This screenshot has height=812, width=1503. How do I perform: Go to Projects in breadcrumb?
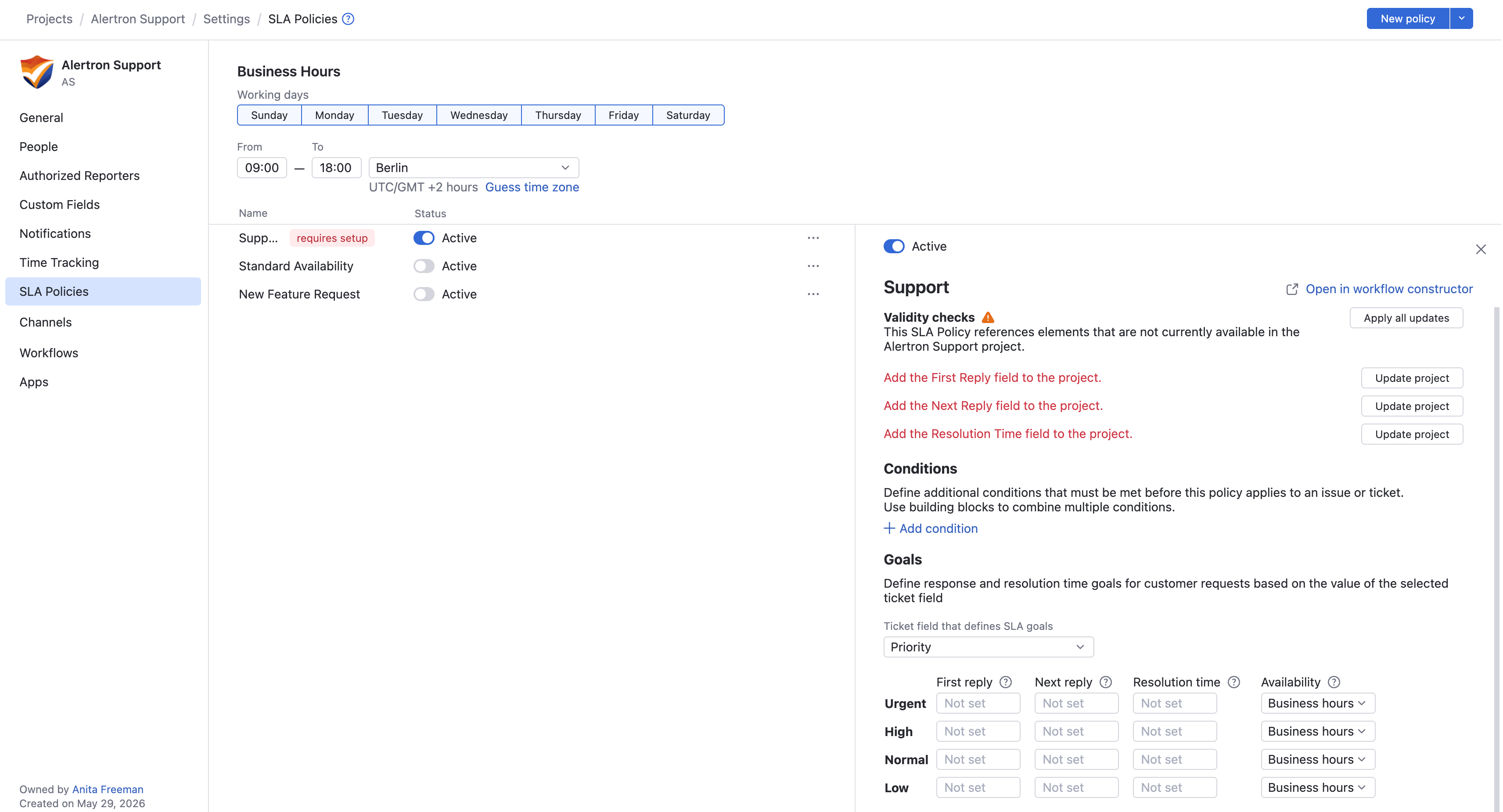pos(50,19)
